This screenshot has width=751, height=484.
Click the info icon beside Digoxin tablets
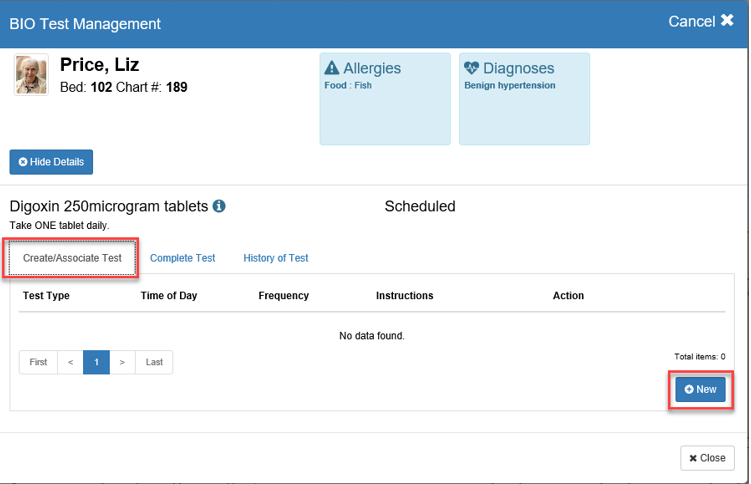pos(219,207)
